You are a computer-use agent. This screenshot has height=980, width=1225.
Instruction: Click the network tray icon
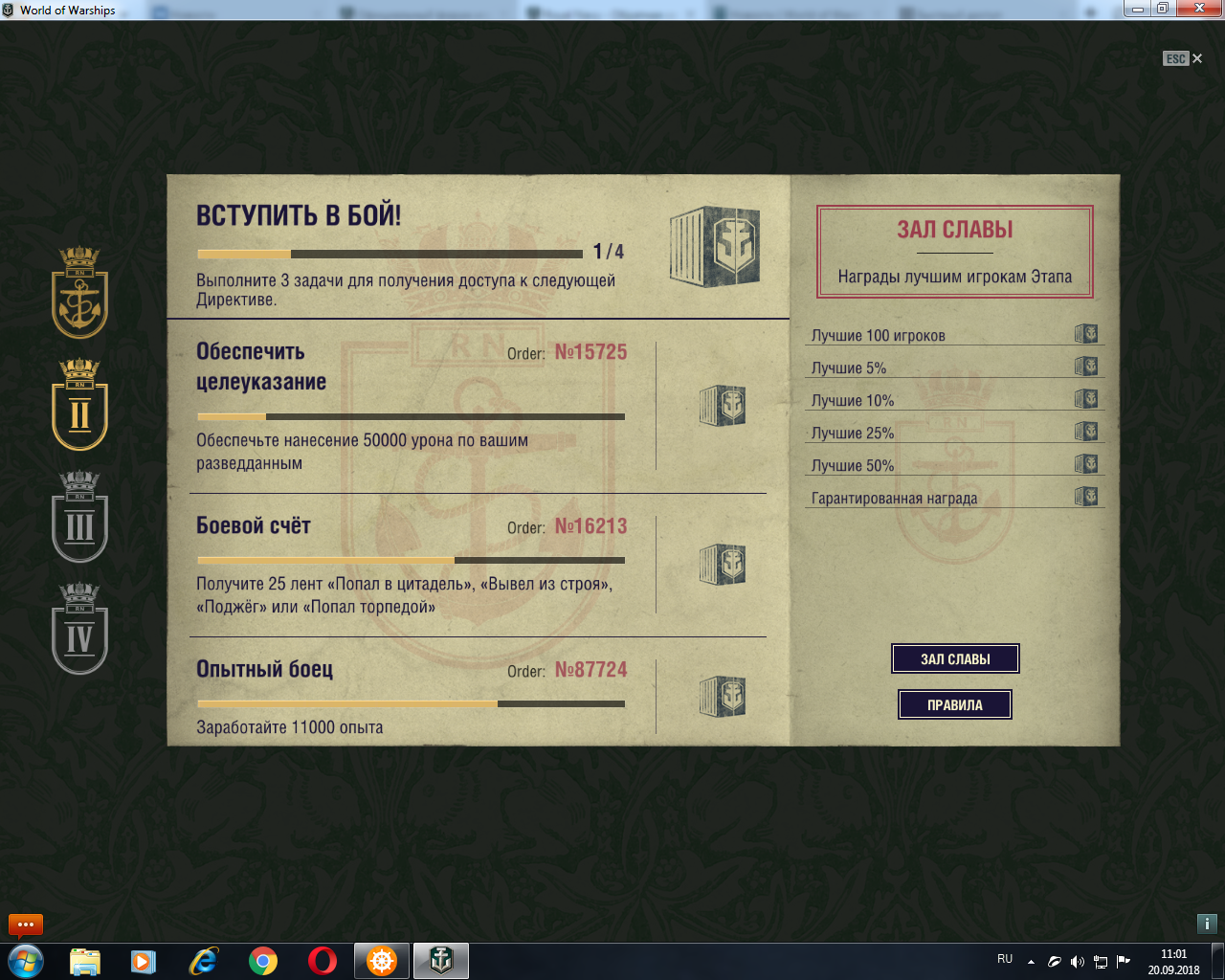[x=1101, y=962]
